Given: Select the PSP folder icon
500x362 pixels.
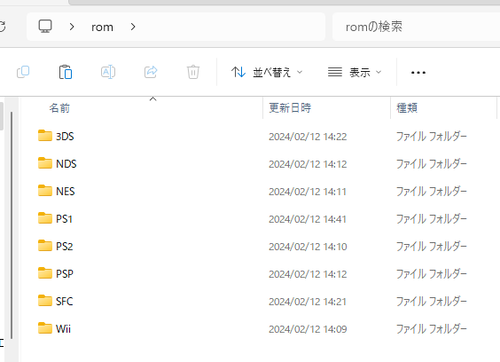Looking at the screenshot, I should (45, 273).
